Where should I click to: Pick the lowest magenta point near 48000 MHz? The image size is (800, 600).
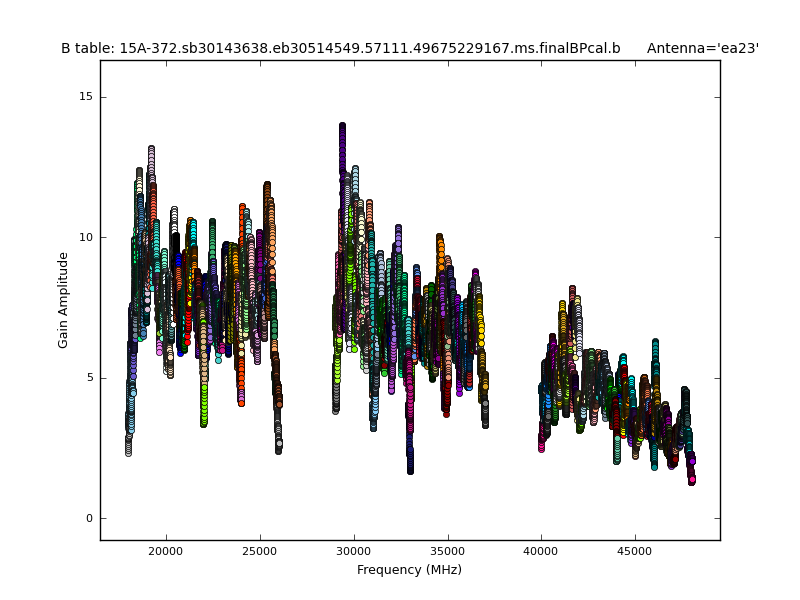pos(691,479)
